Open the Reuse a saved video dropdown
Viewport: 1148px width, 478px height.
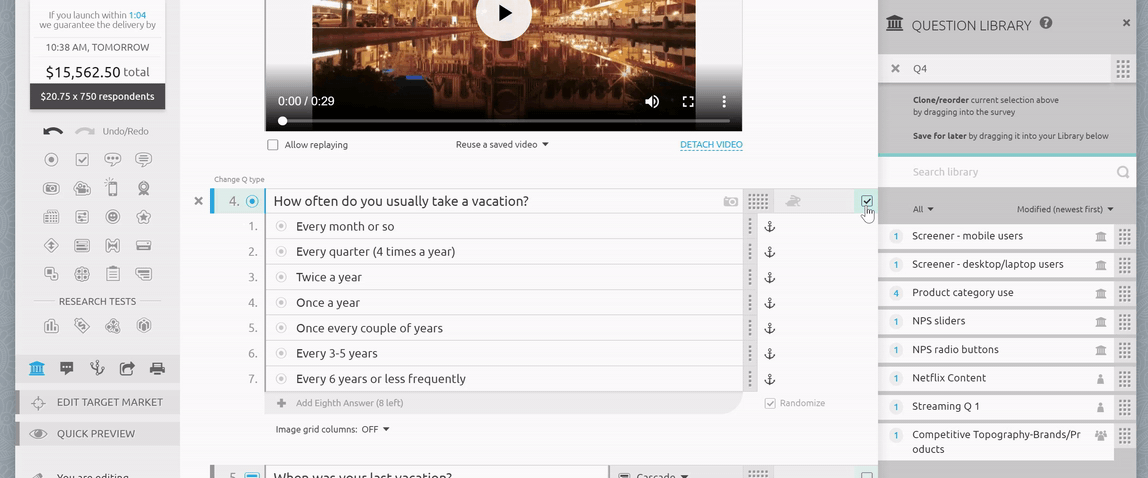coord(502,145)
